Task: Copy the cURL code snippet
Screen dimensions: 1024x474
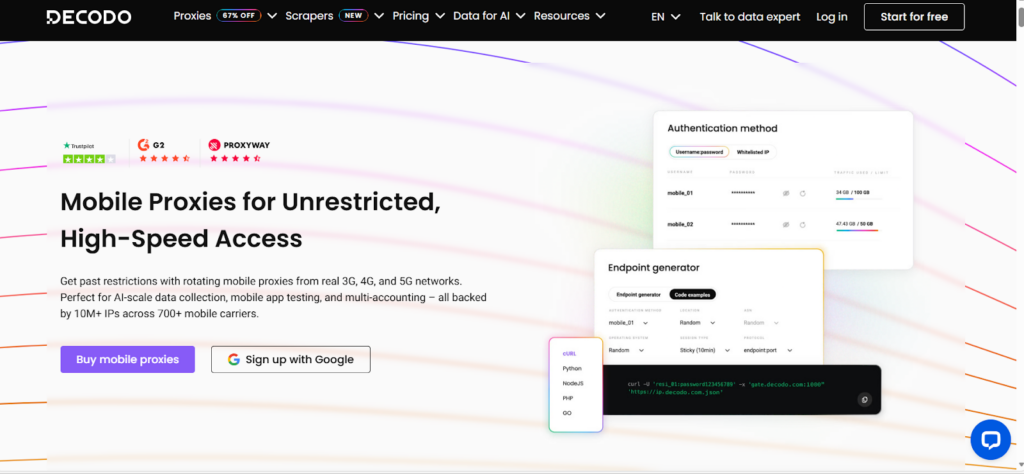Action: click(x=864, y=400)
